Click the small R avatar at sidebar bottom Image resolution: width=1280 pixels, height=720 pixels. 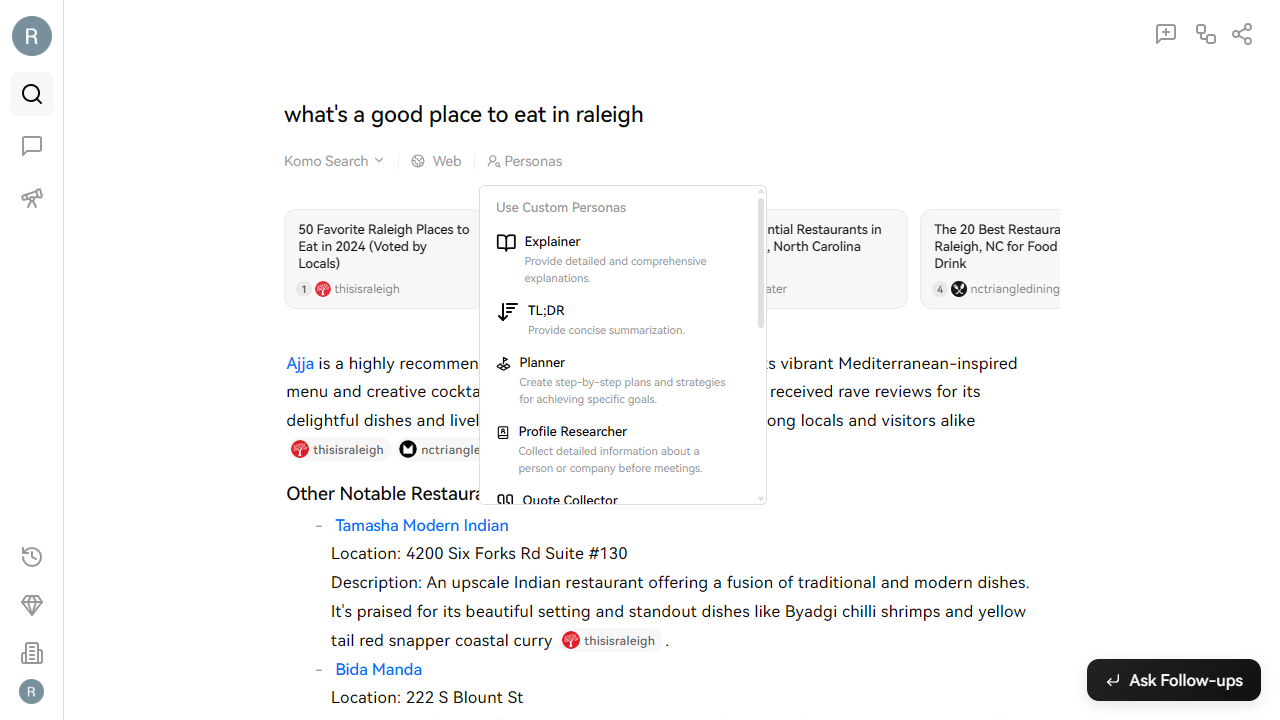(32, 691)
